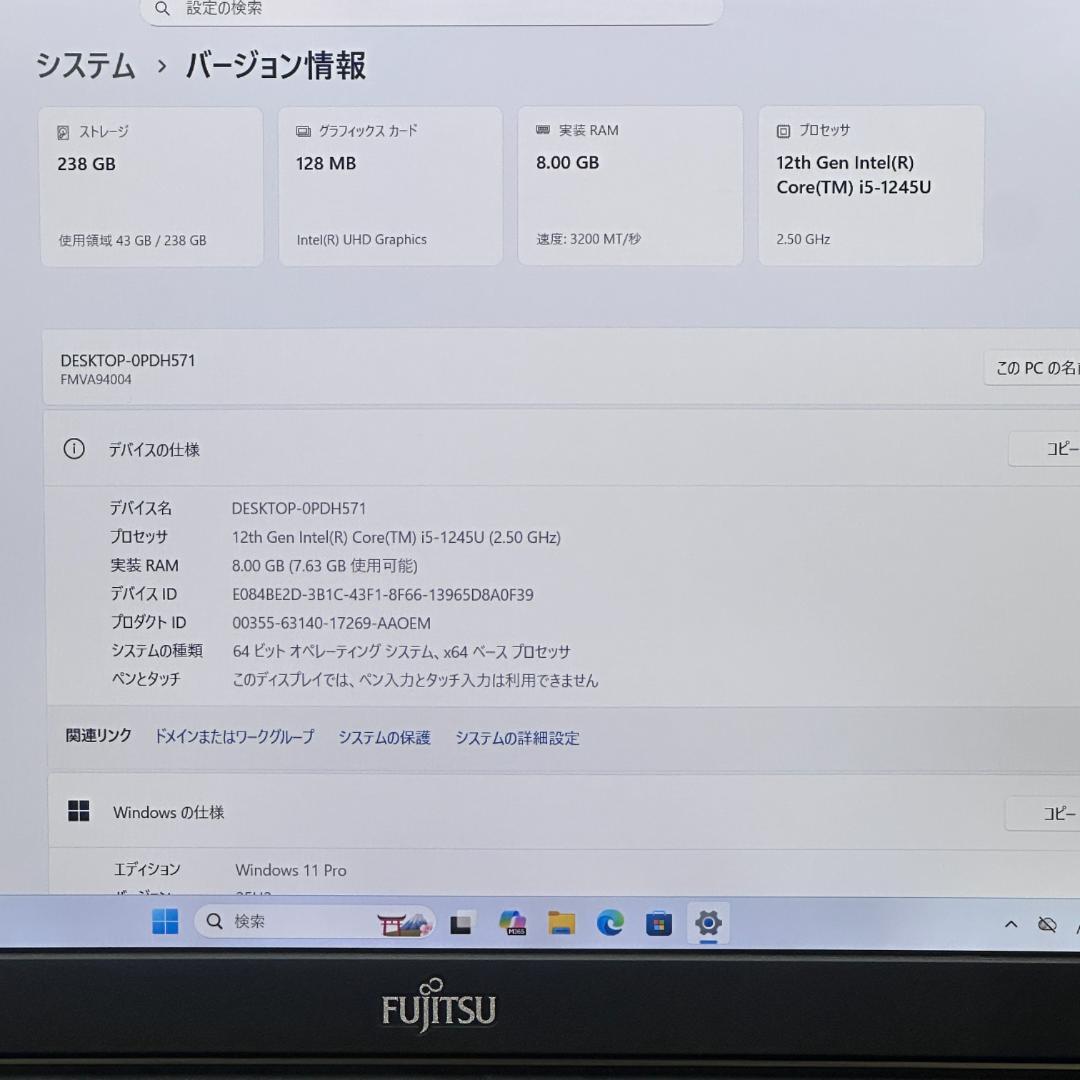The width and height of the screenshot is (1080, 1080).
Task: Click the storage card showing 238 GB
Action: [151, 185]
